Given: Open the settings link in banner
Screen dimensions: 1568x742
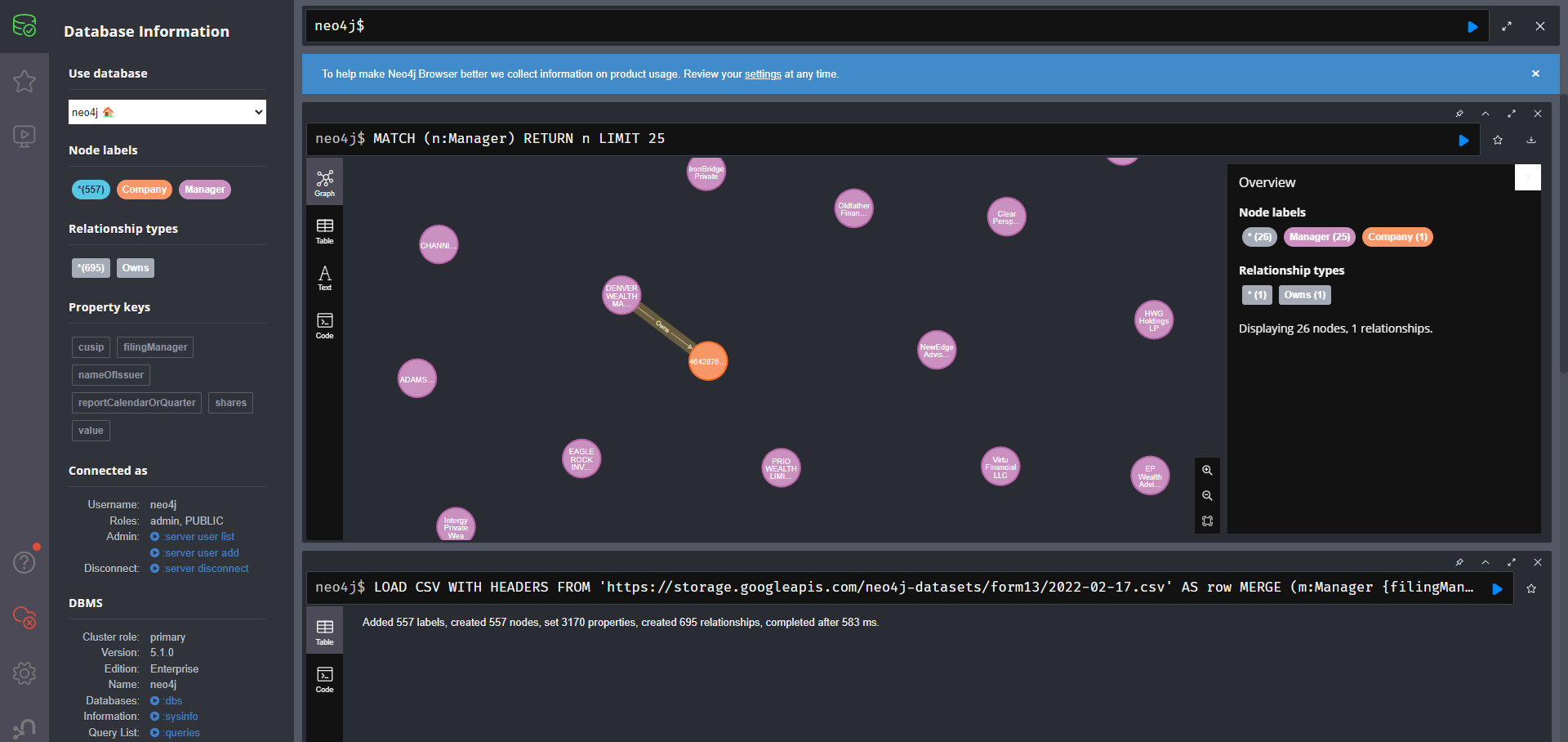Looking at the screenshot, I should point(763,74).
